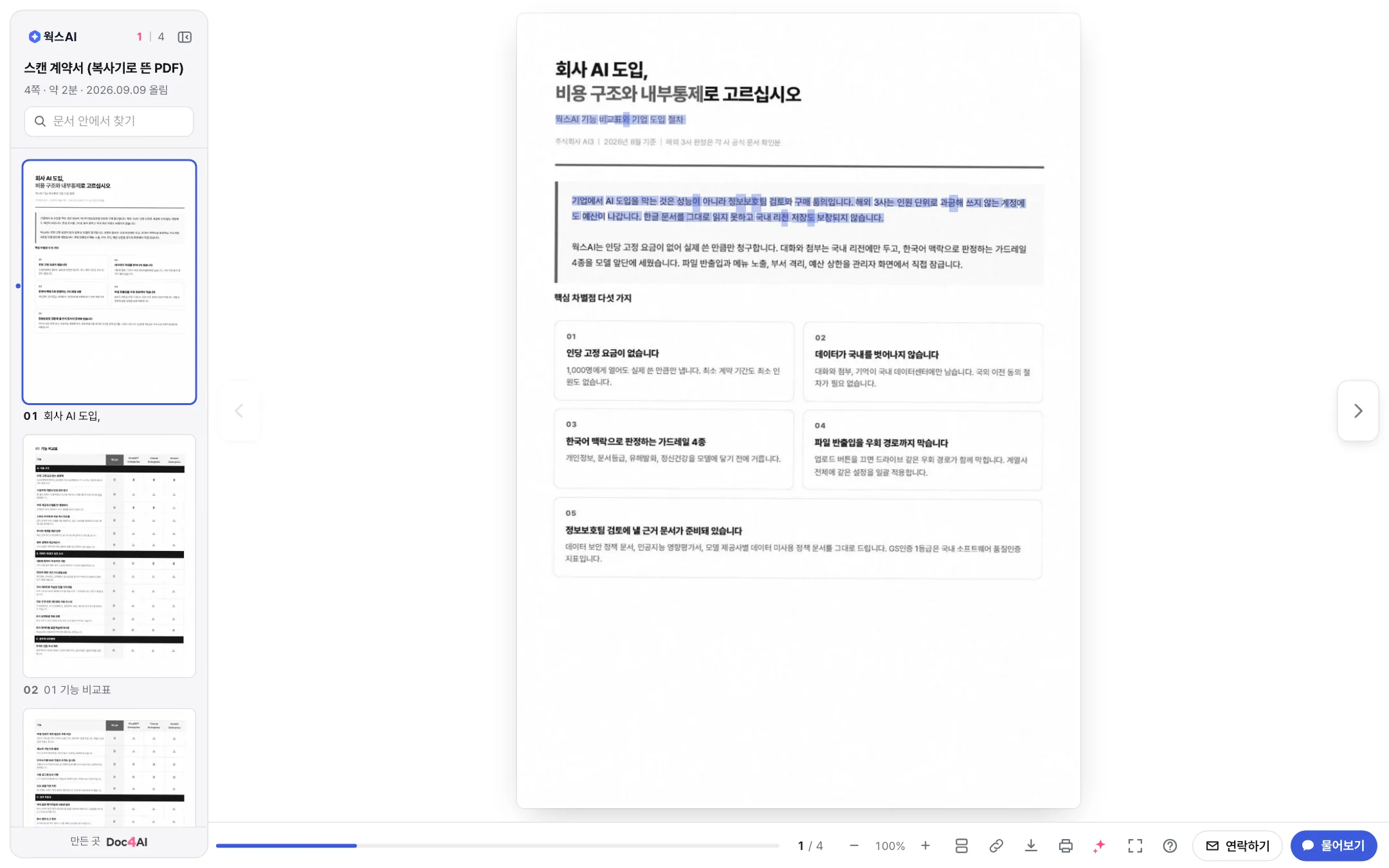The image size is (1389, 868).
Task: Copy document link icon
Action: (996, 845)
